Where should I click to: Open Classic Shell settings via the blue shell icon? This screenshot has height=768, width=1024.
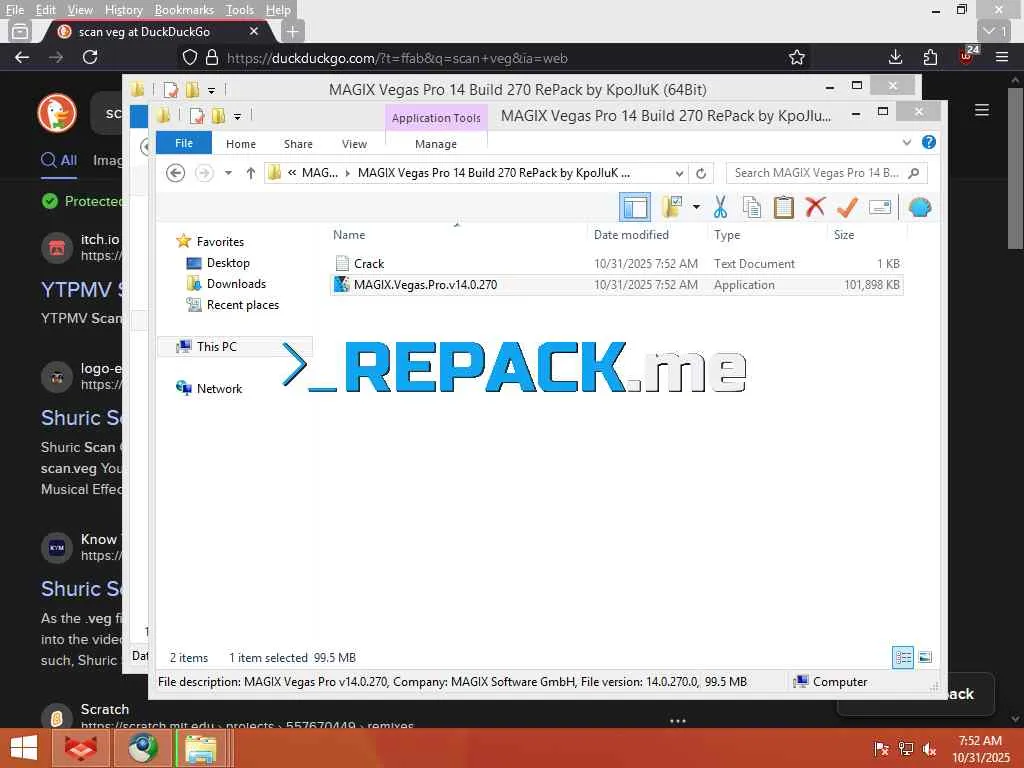click(920, 208)
